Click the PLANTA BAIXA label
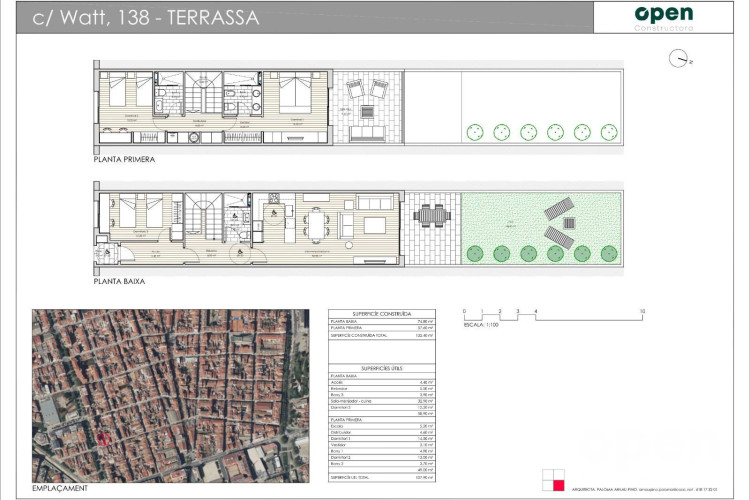 tap(119, 282)
